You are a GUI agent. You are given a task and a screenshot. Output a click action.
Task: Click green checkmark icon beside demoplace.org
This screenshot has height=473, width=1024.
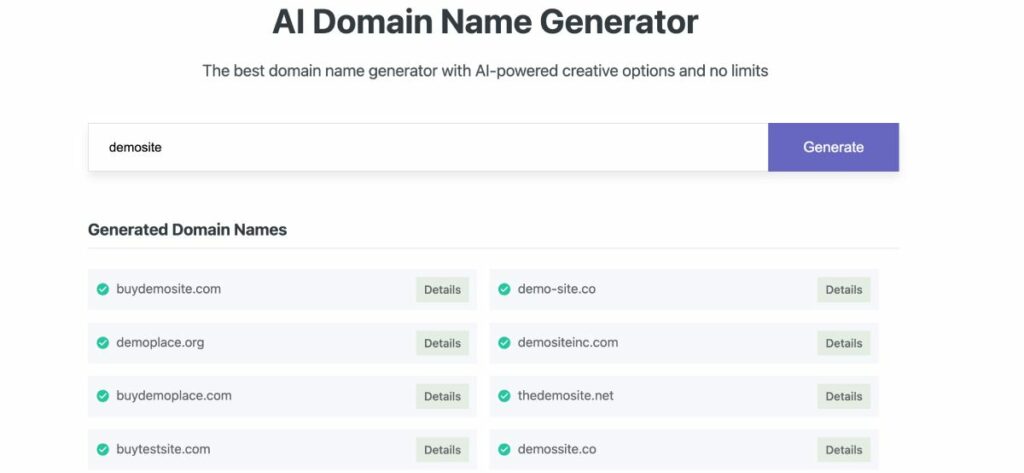(102, 343)
